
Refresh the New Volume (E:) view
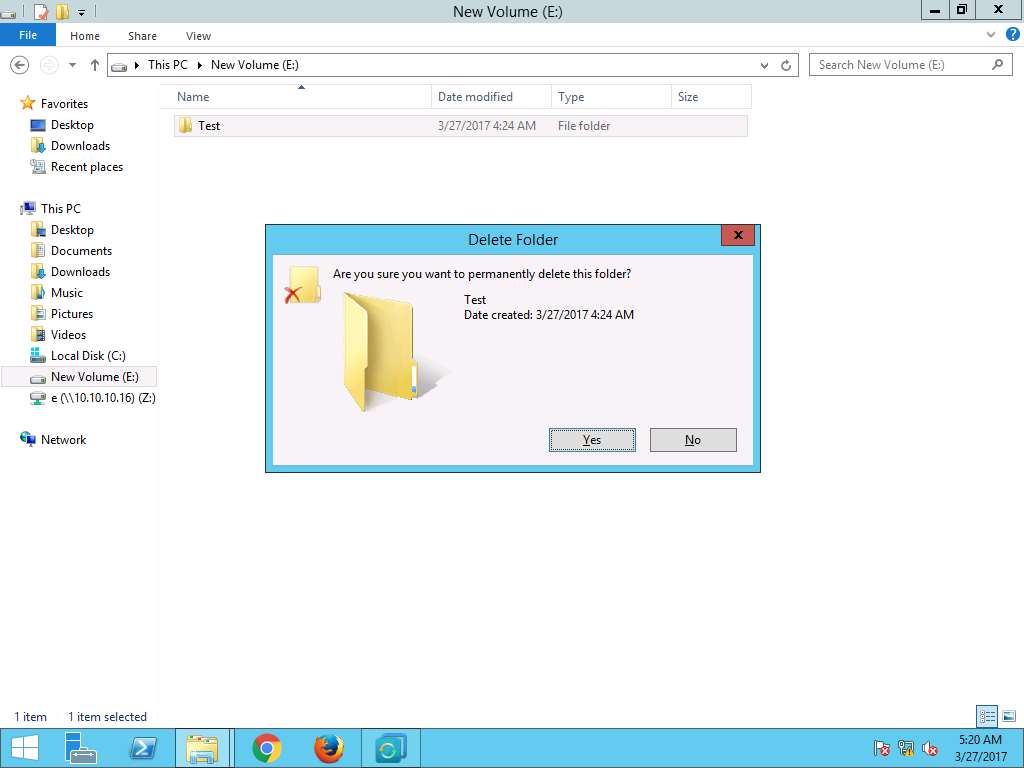click(x=786, y=65)
